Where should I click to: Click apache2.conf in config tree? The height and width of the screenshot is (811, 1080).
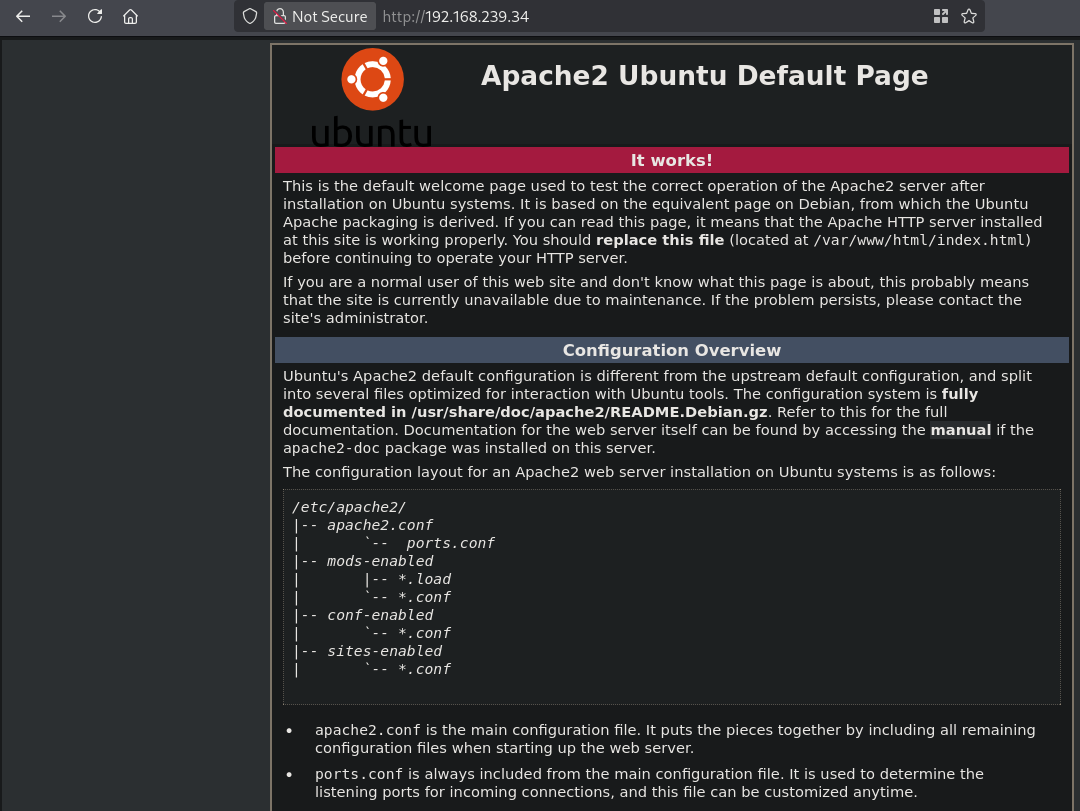pos(380,525)
